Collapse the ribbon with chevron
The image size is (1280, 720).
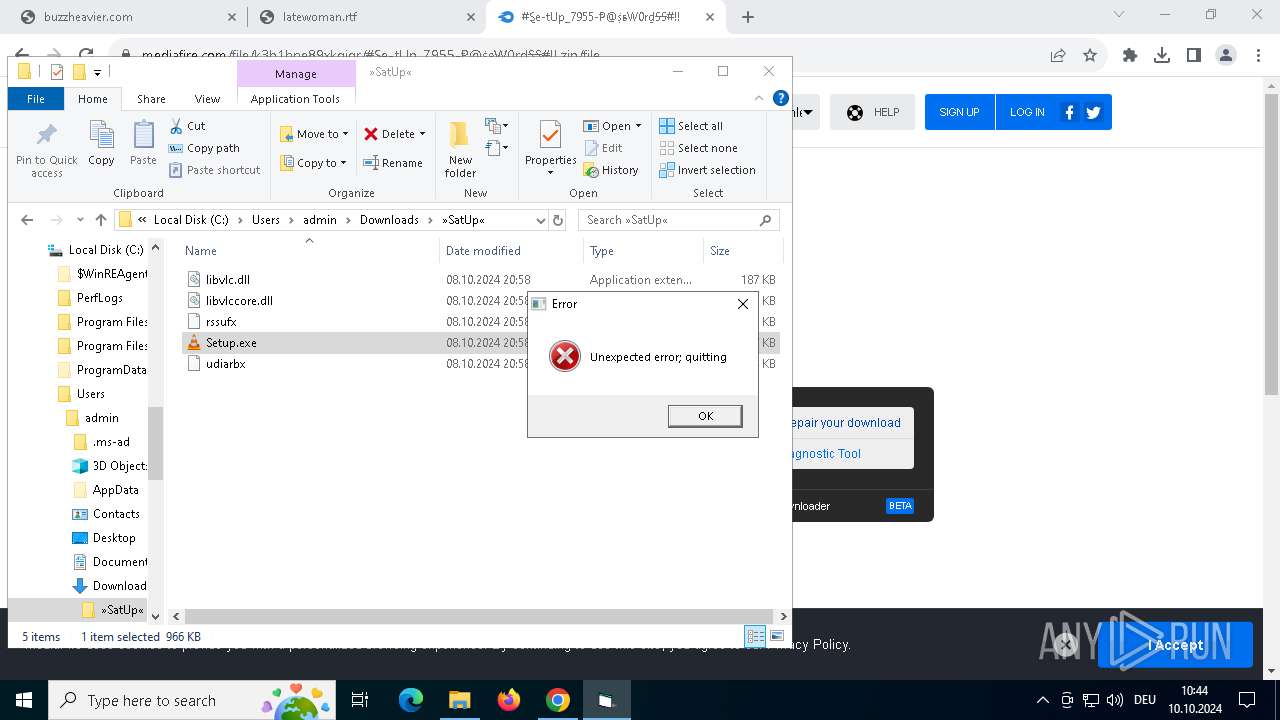(x=759, y=98)
